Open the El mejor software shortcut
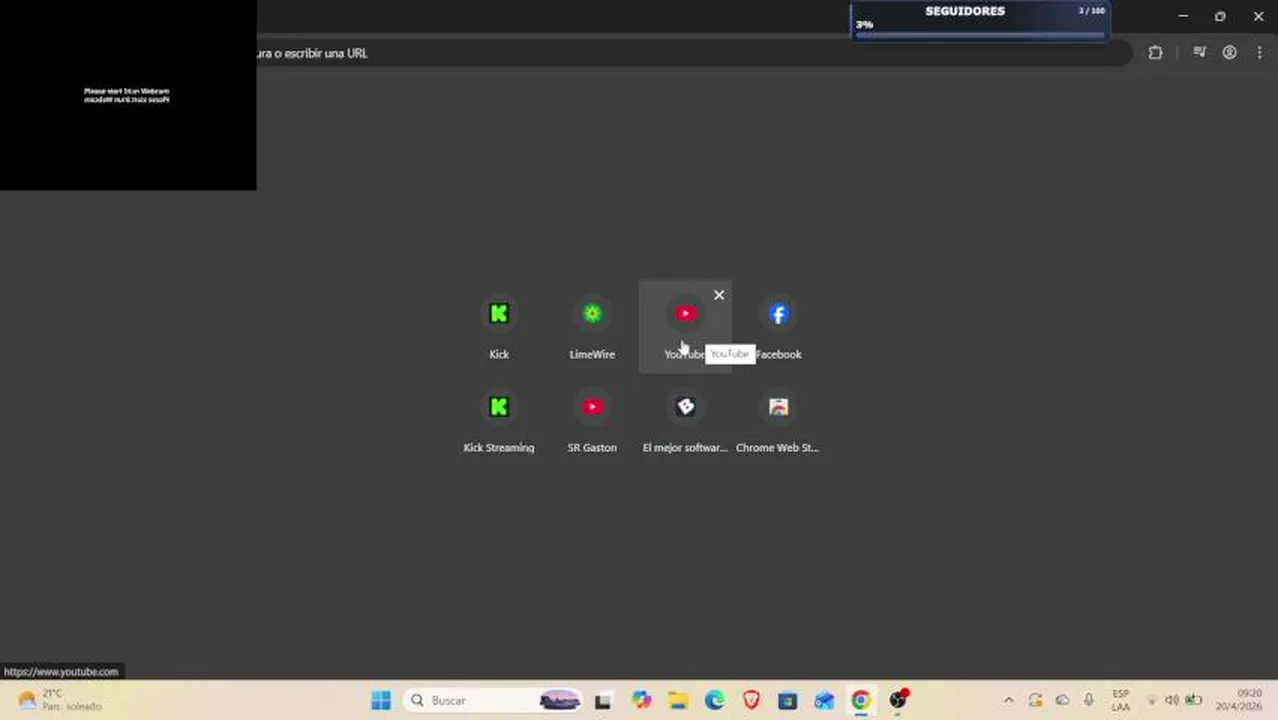 pos(685,420)
